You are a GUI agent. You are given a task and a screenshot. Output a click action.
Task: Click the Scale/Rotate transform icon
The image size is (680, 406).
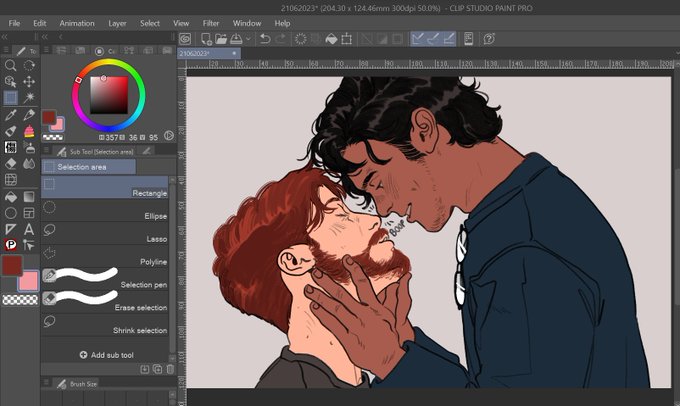tap(347, 39)
